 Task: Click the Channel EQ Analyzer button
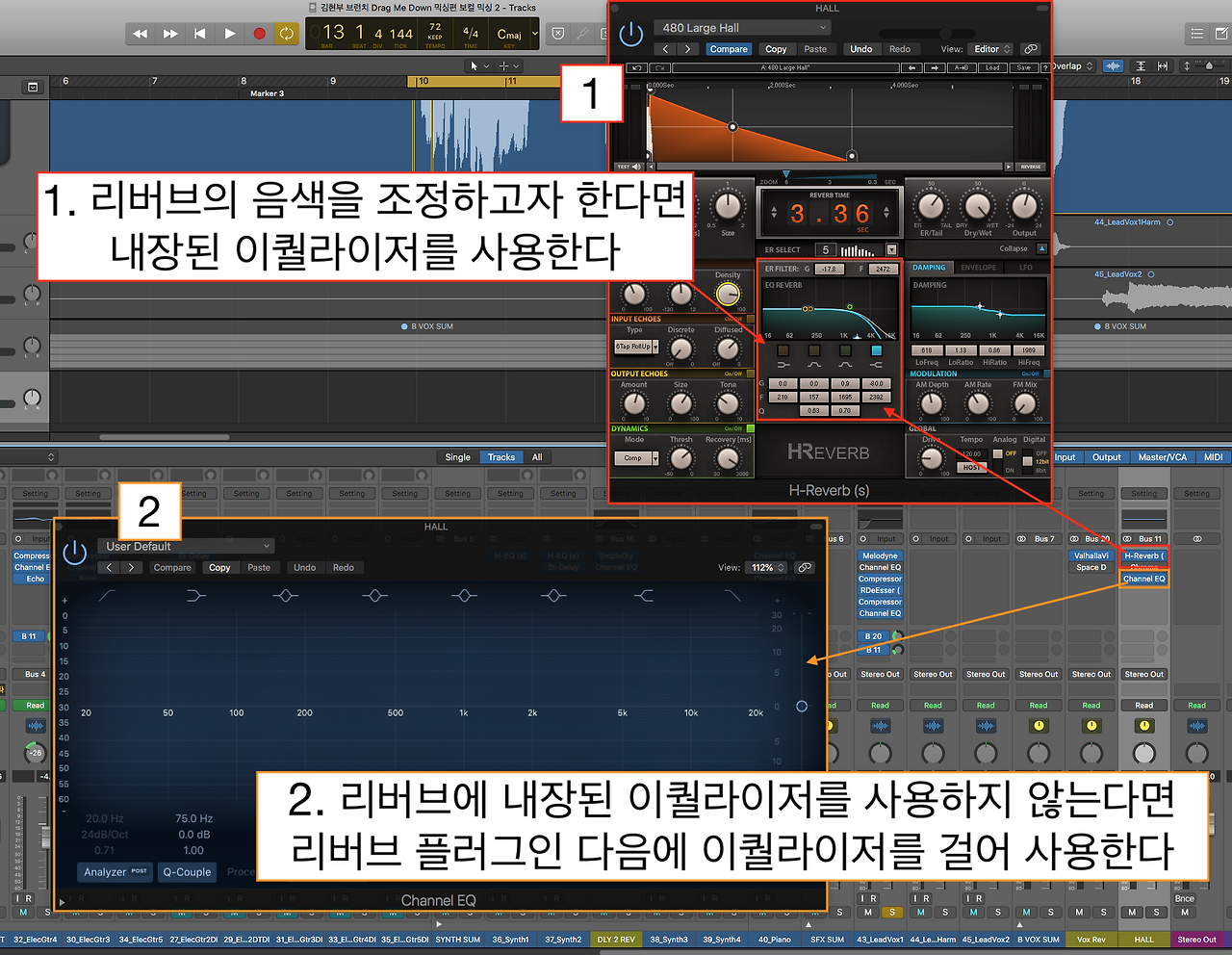115,872
